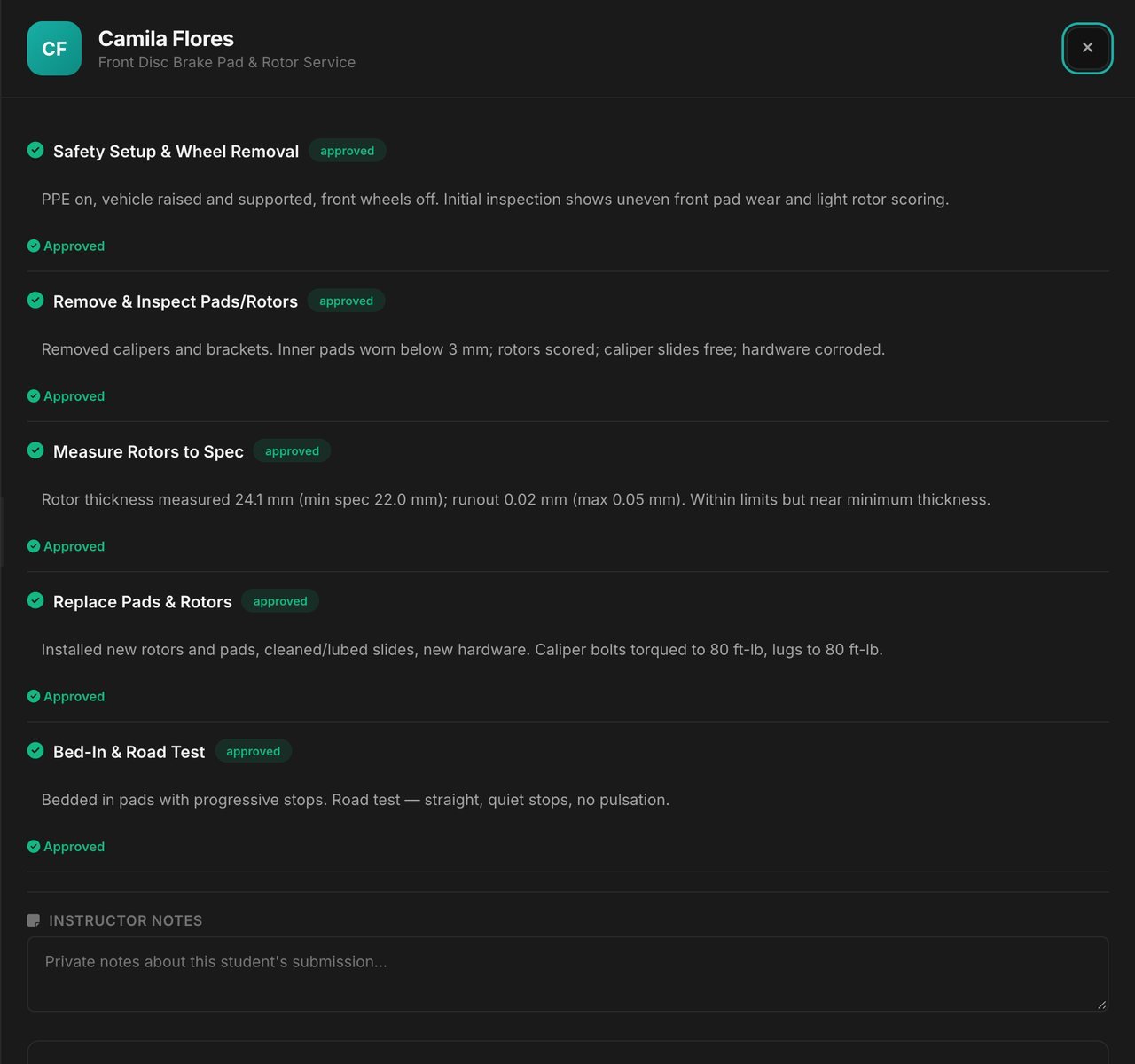Click Approved status under Replace Pads step
Screen dimensions: 1135x1064
(x=67, y=696)
